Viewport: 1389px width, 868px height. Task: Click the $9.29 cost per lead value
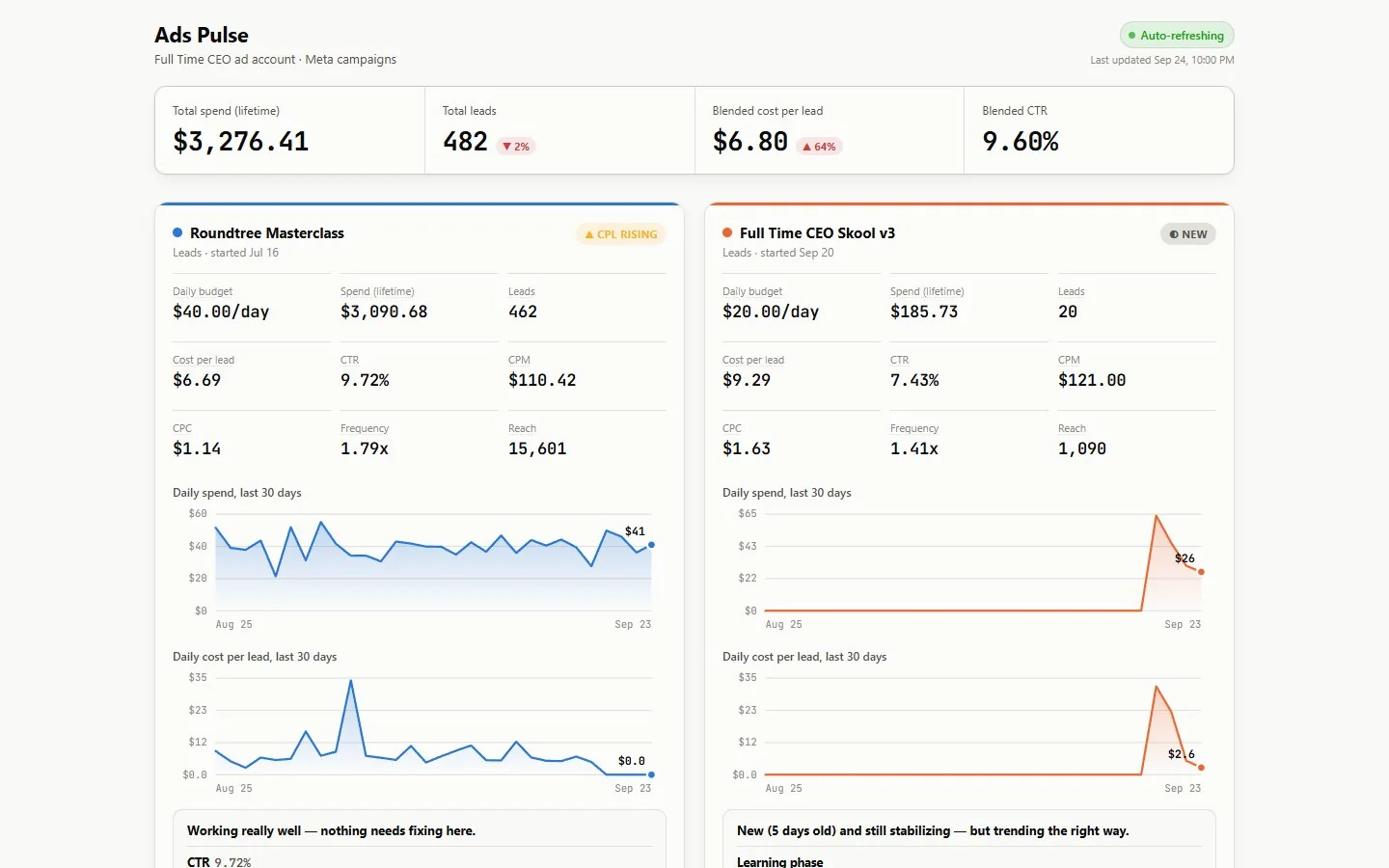point(747,380)
